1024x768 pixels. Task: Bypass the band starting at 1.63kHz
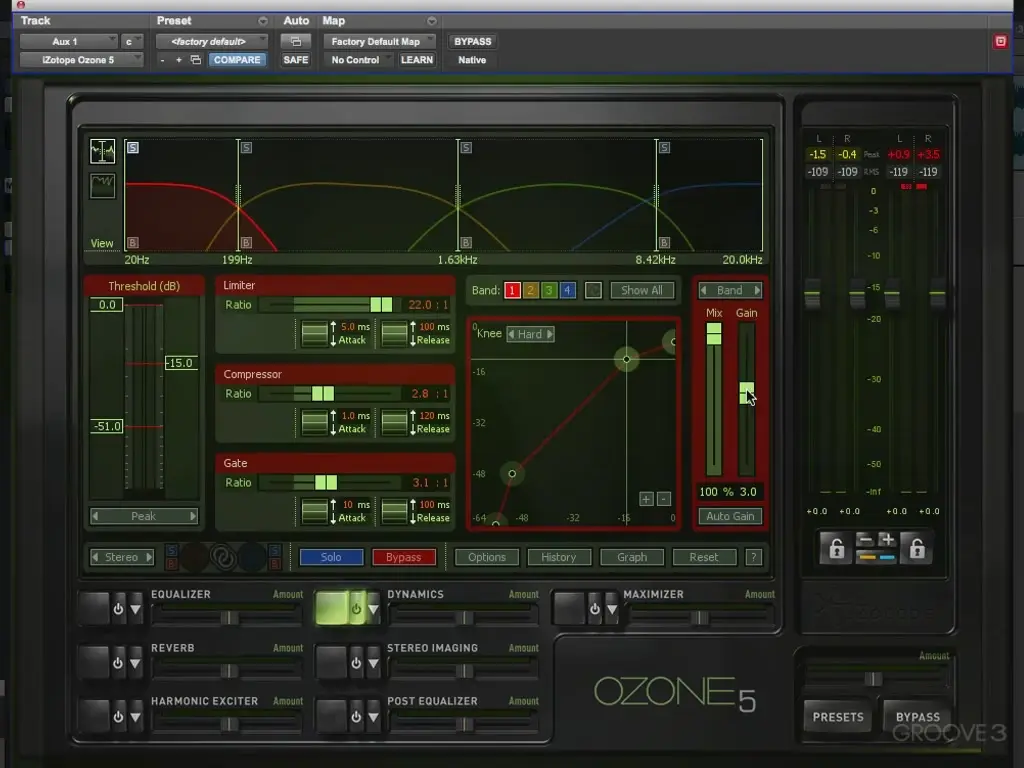point(466,242)
